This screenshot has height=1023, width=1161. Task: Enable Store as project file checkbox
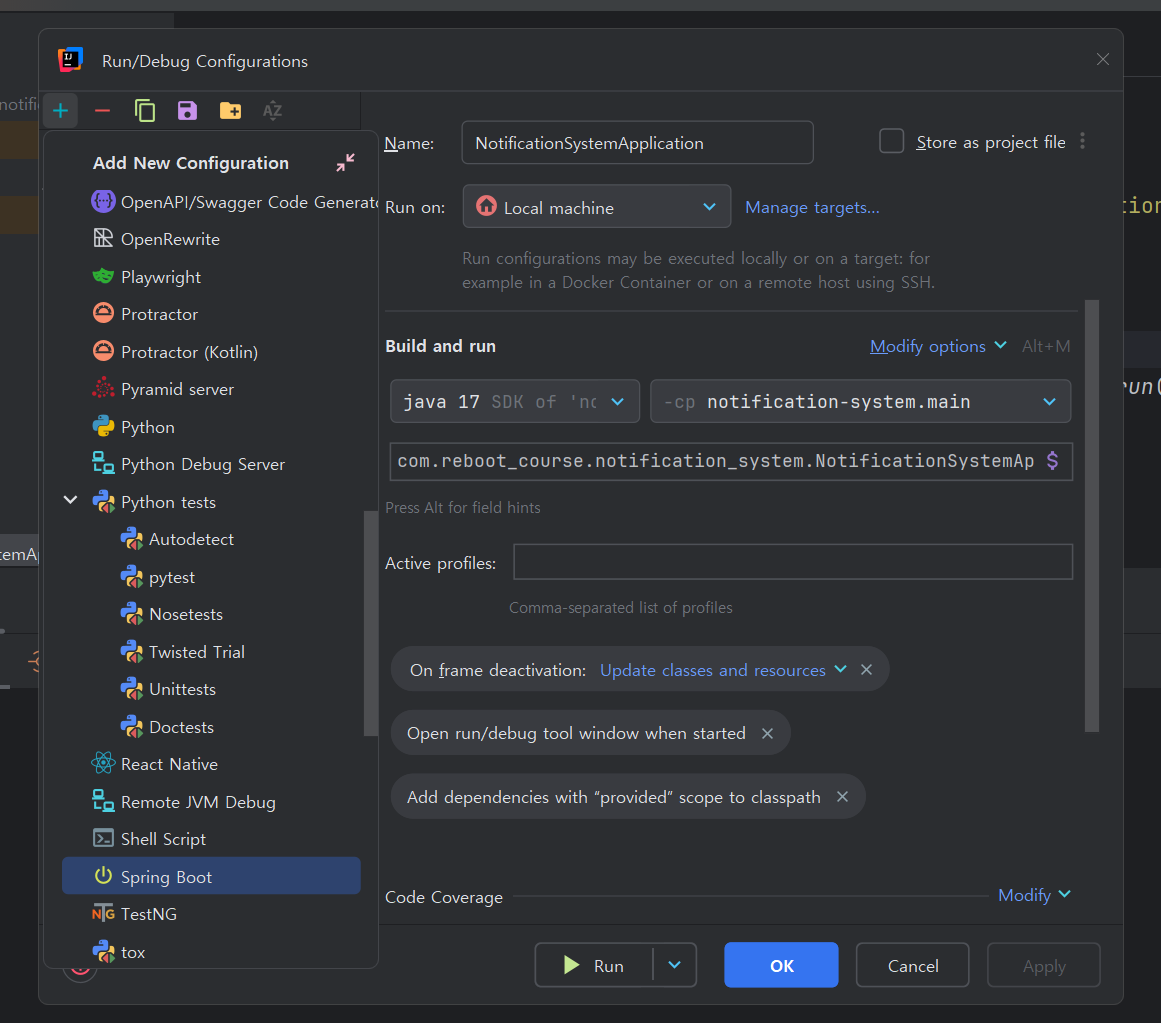pos(891,141)
